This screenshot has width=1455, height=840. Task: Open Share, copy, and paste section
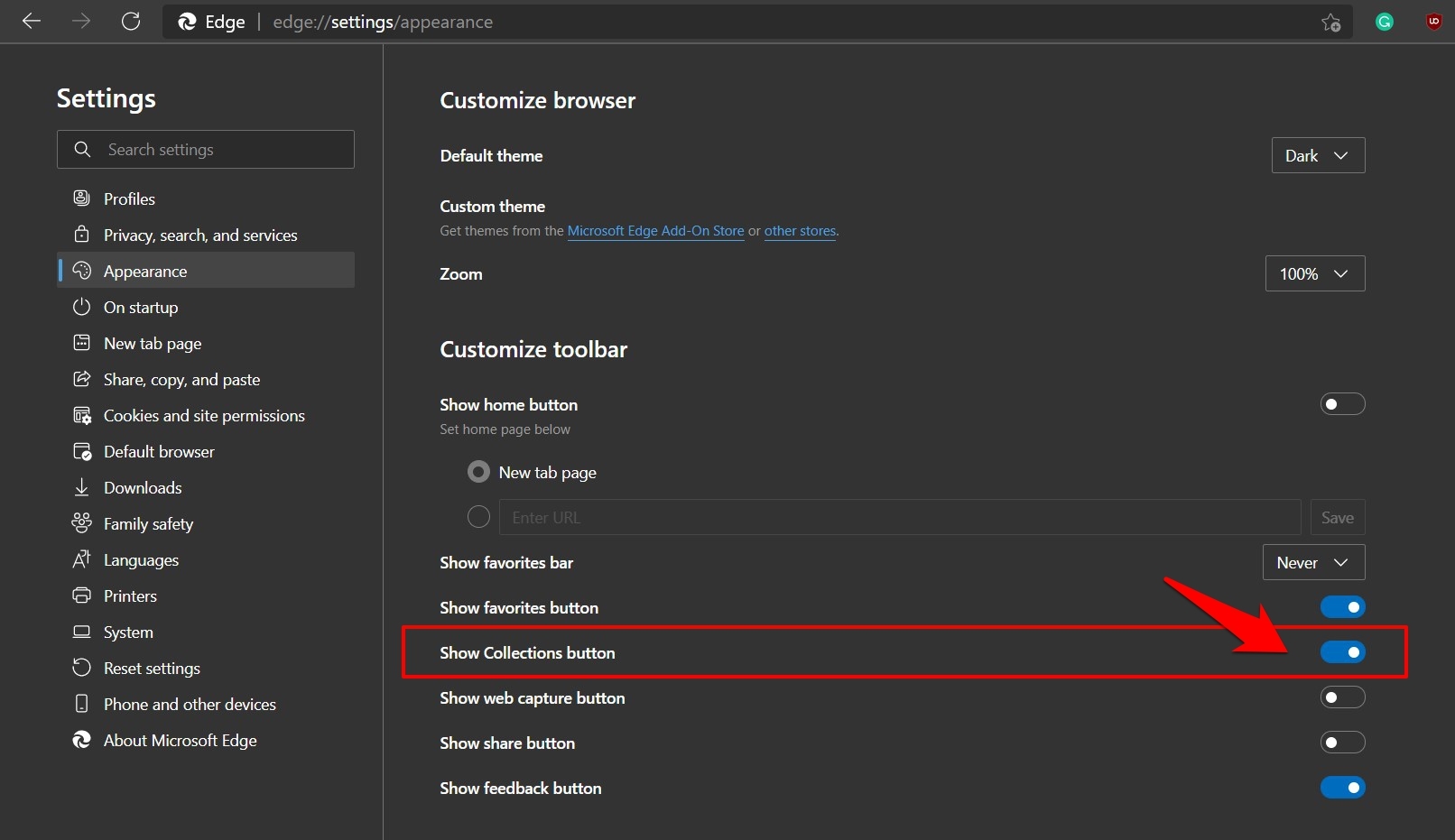[x=206, y=379]
